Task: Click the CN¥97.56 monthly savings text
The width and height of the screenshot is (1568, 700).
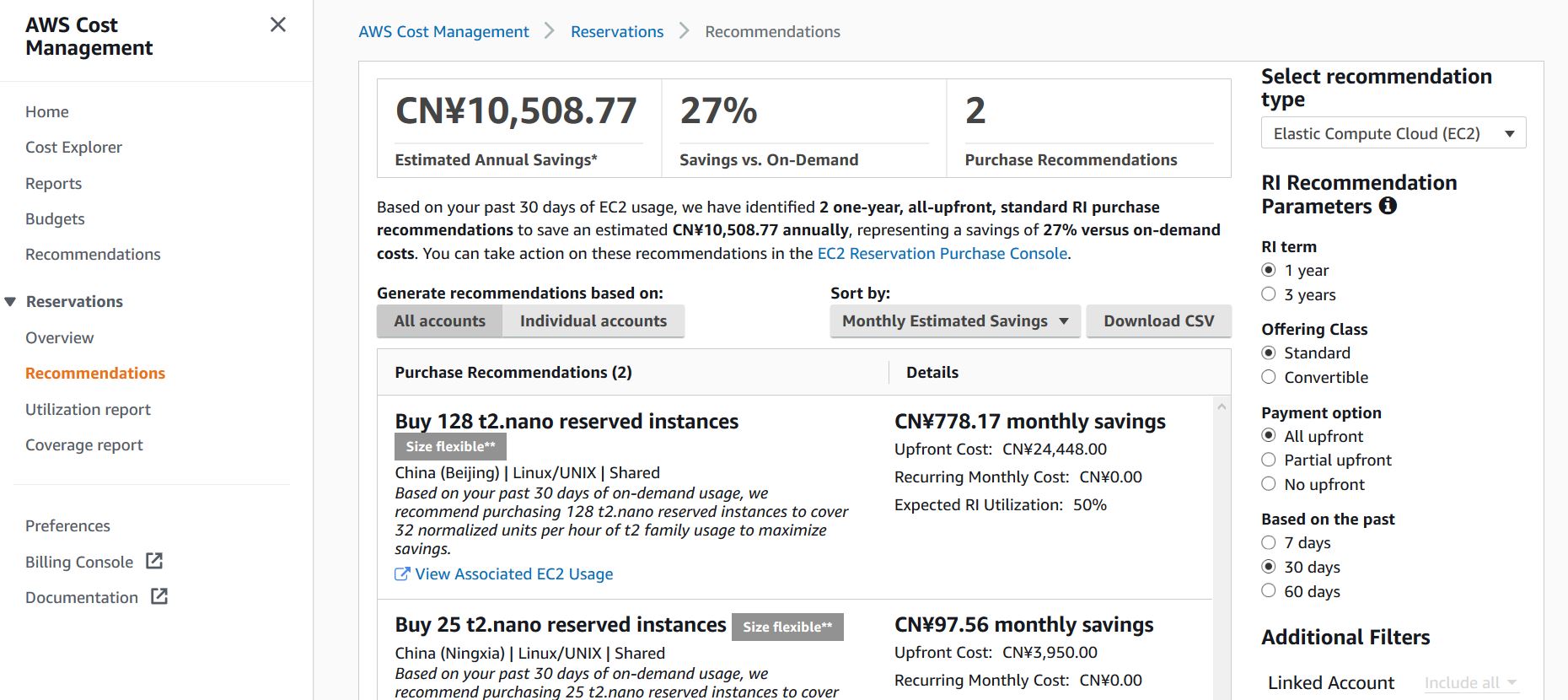Action: click(x=1024, y=624)
